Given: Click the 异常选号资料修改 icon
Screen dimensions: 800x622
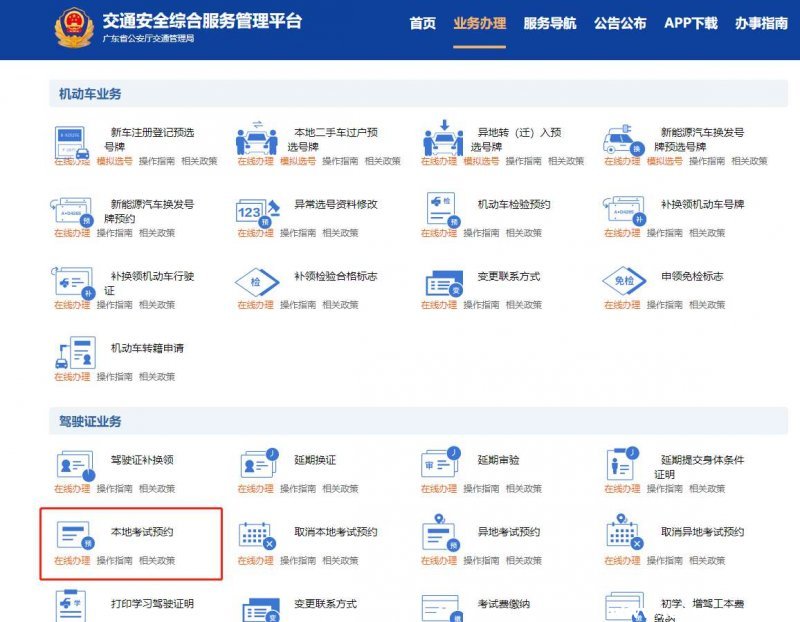Looking at the screenshot, I should [x=257, y=211].
